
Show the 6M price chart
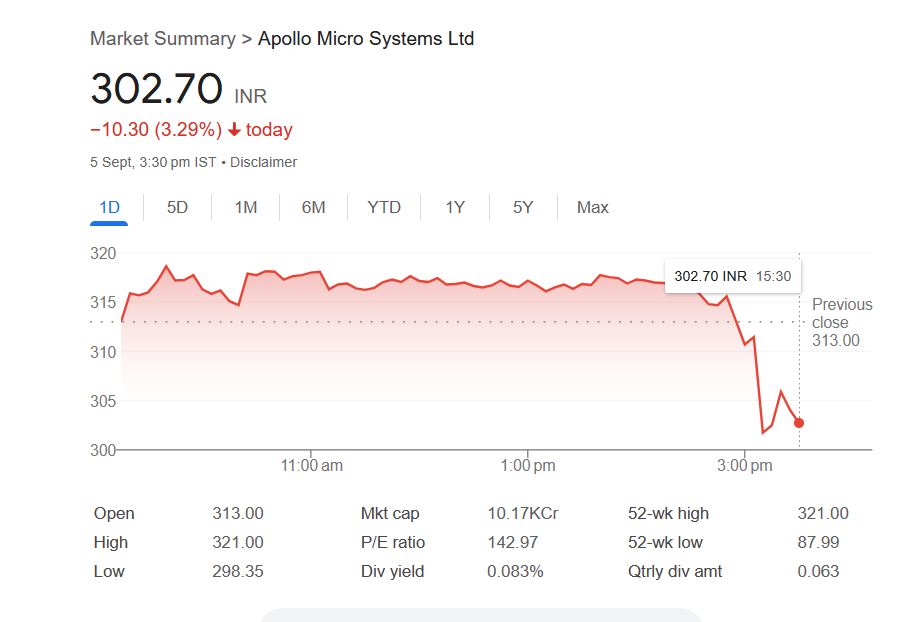point(314,207)
